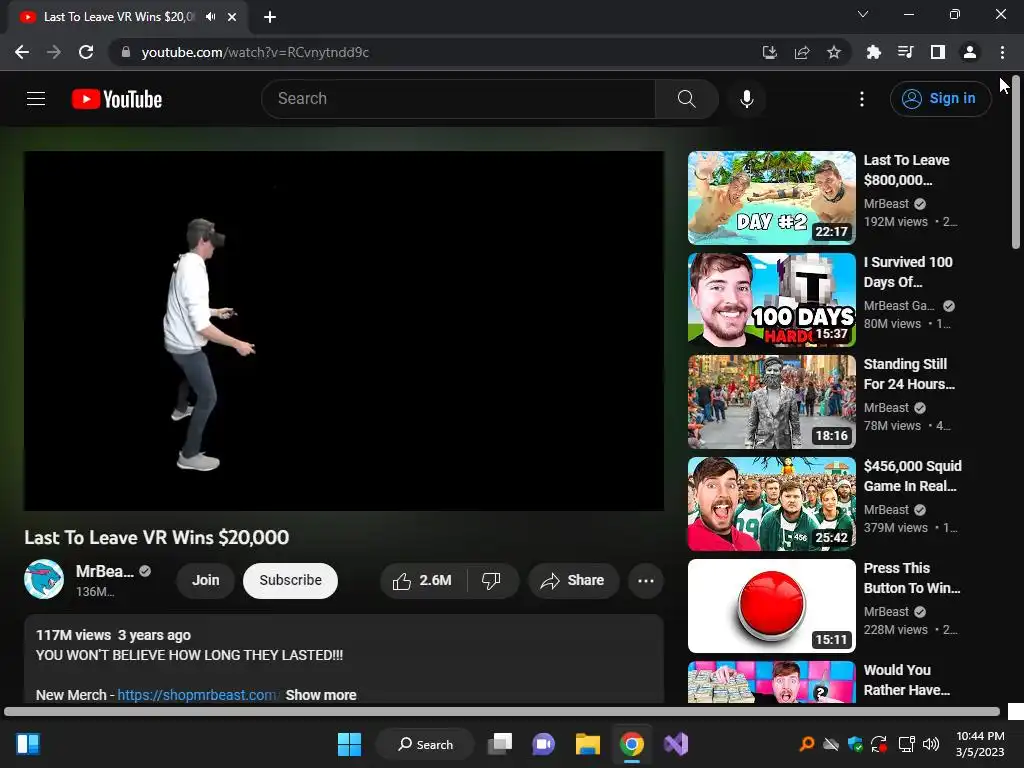Click the horizontal page scrollbar
This screenshot has width=1024, height=768.
(x=502, y=711)
